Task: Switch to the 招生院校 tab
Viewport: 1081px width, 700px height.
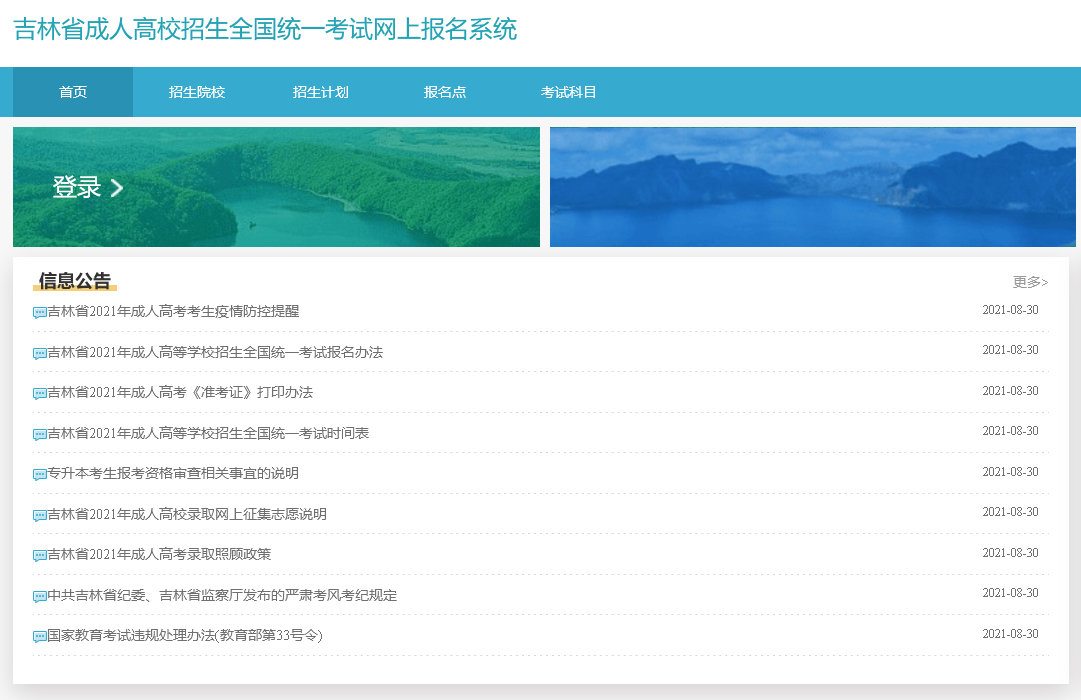Action: pyautogui.click(x=195, y=92)
